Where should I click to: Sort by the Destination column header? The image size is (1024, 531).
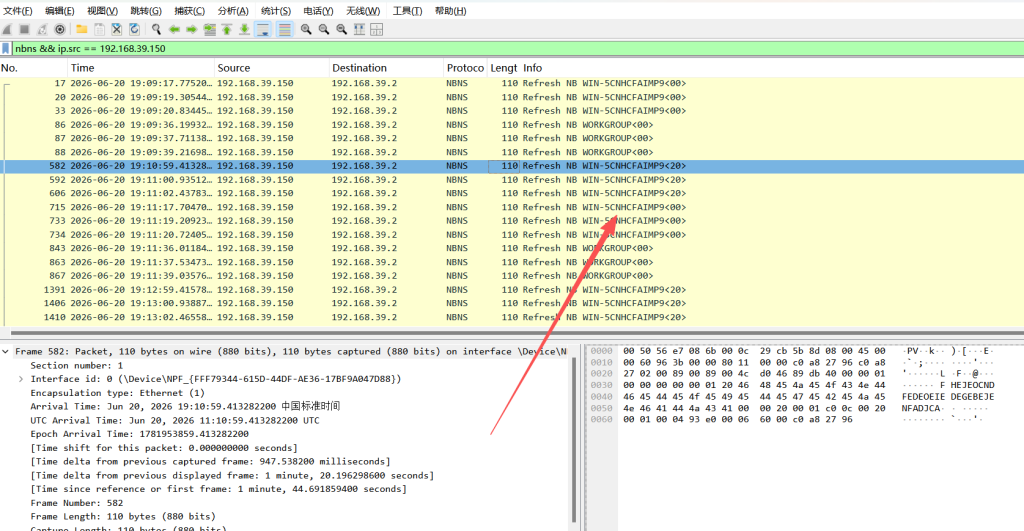coord(386,68)
